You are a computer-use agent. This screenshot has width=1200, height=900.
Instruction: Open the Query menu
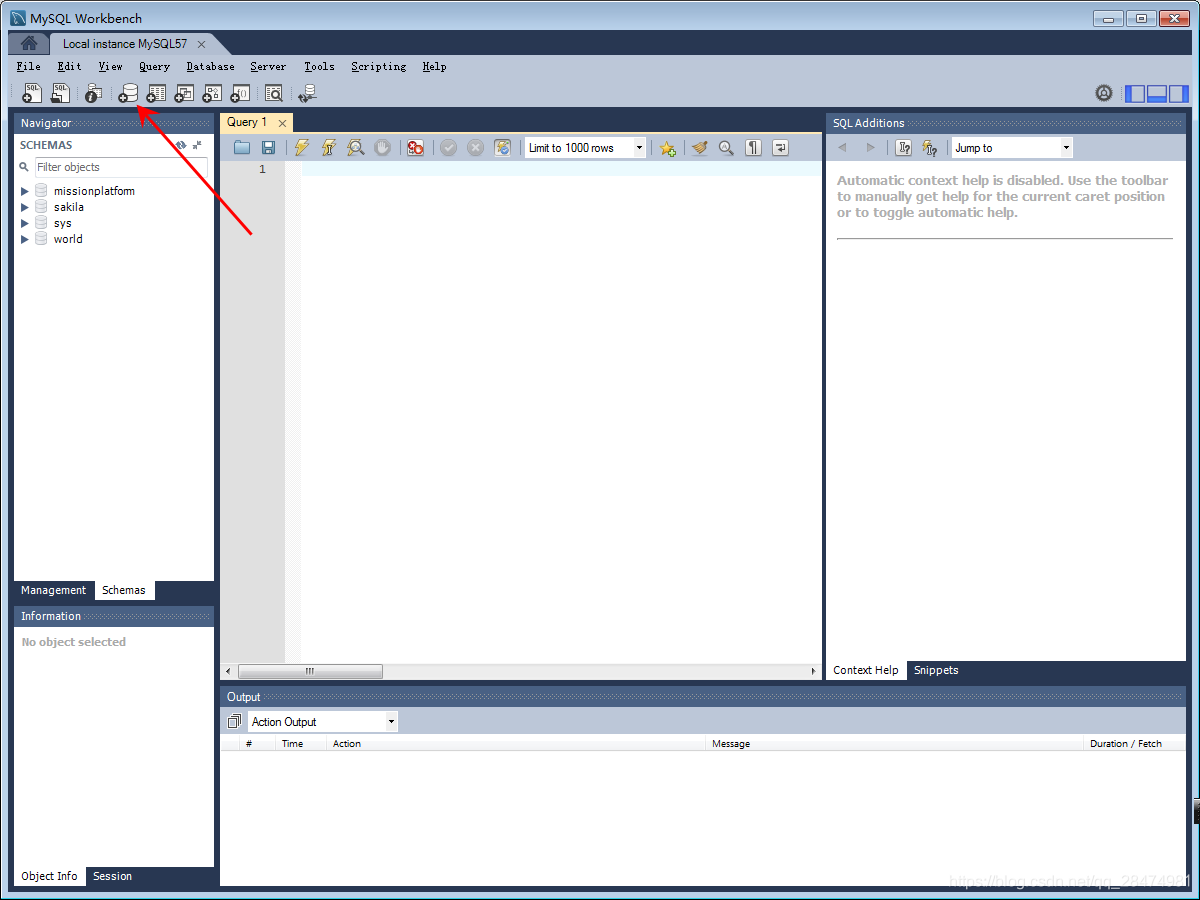(x=154, y=66)
